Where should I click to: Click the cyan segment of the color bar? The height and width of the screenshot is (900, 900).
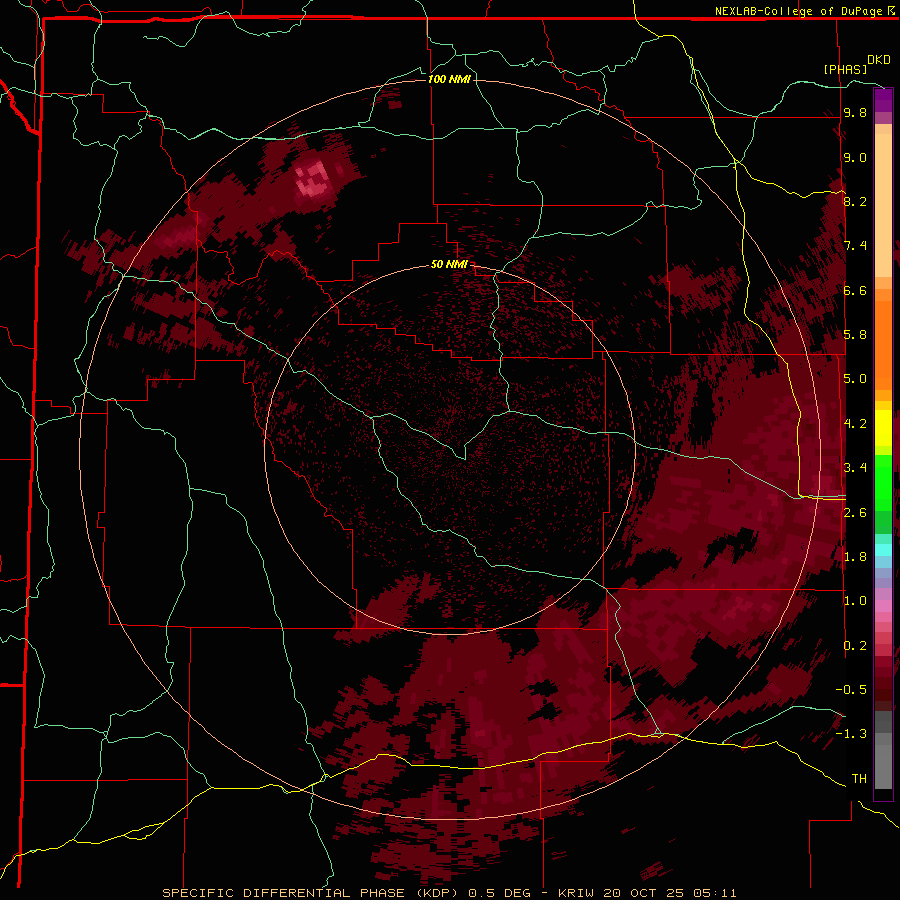click(883, 550)
